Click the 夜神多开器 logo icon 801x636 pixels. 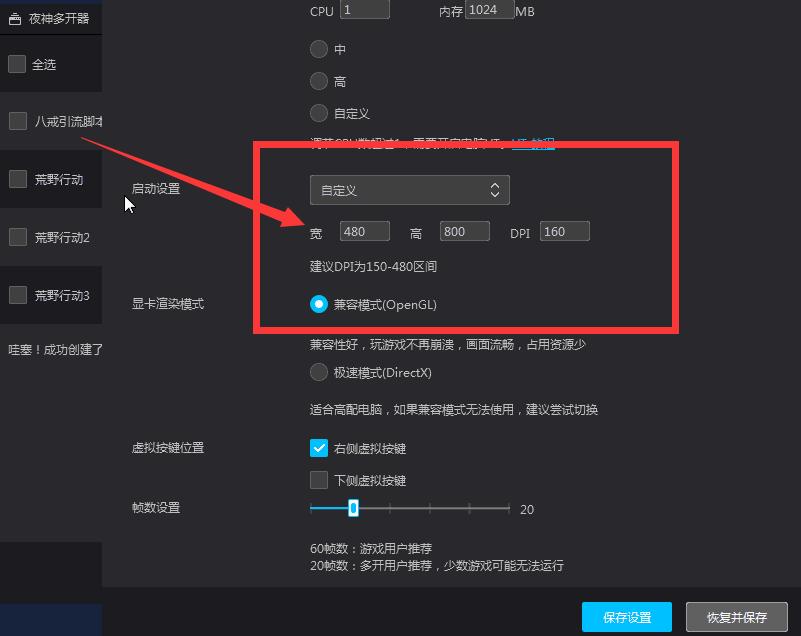tap(15, 17)
